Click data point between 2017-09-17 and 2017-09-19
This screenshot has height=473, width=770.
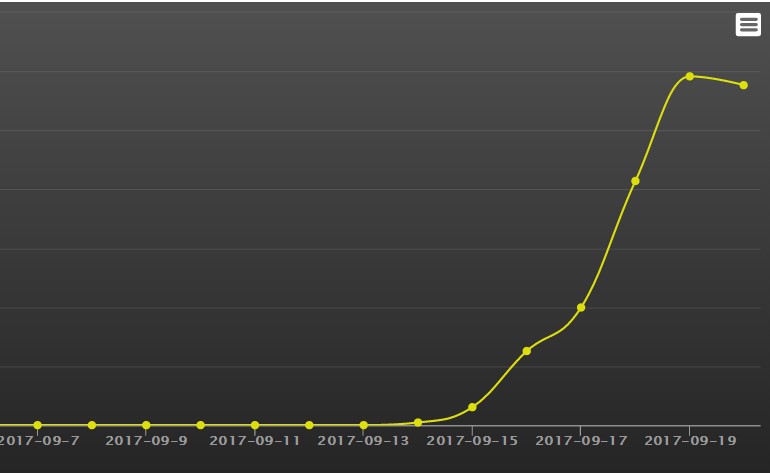click(x=635, y=181)
